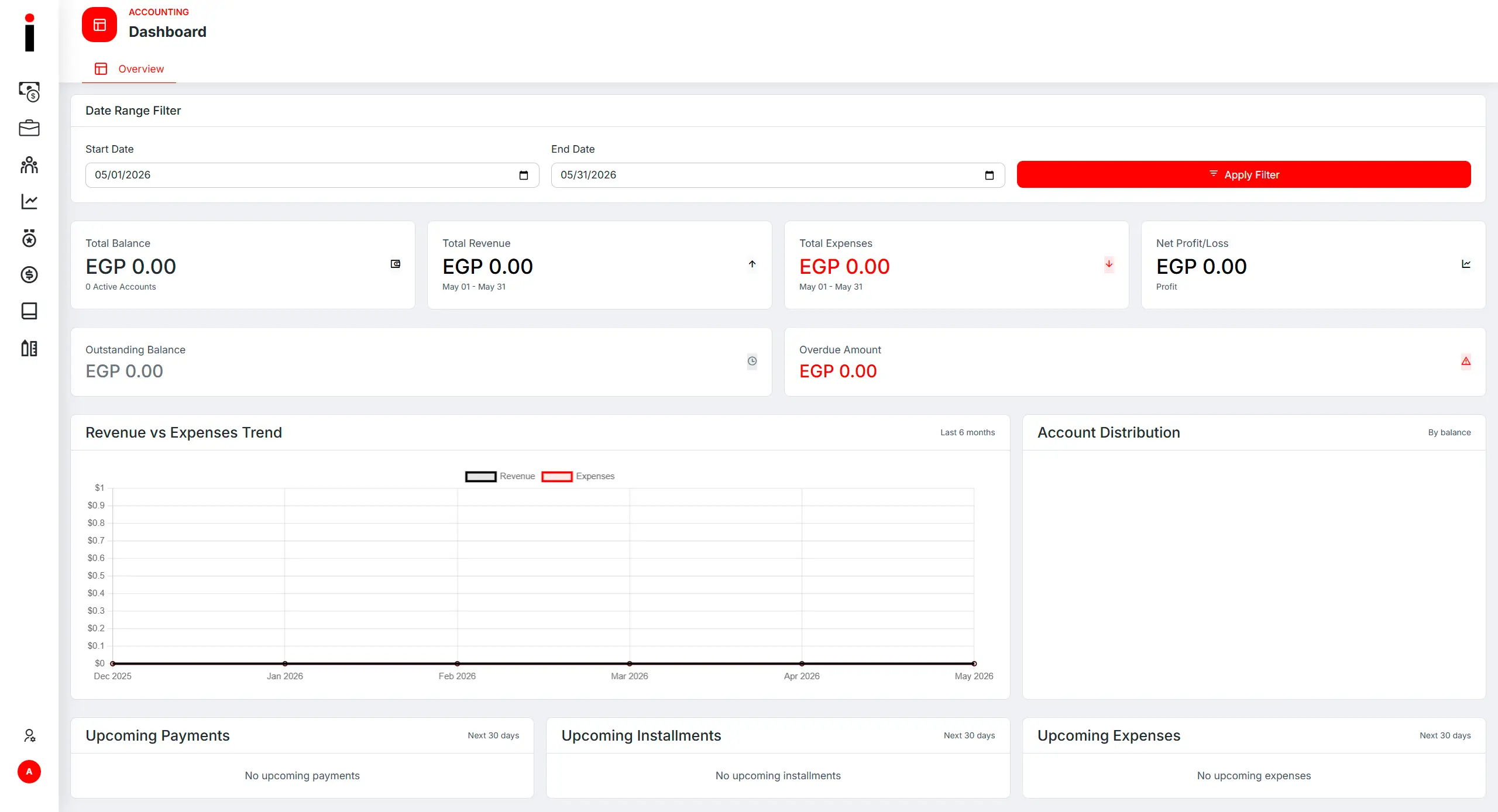Viewport: 1498px width, 812px height.
Task: Click 'Next 30 days' in Upcoming Payments
Action: pyautogui.click(x=493, y=735)
